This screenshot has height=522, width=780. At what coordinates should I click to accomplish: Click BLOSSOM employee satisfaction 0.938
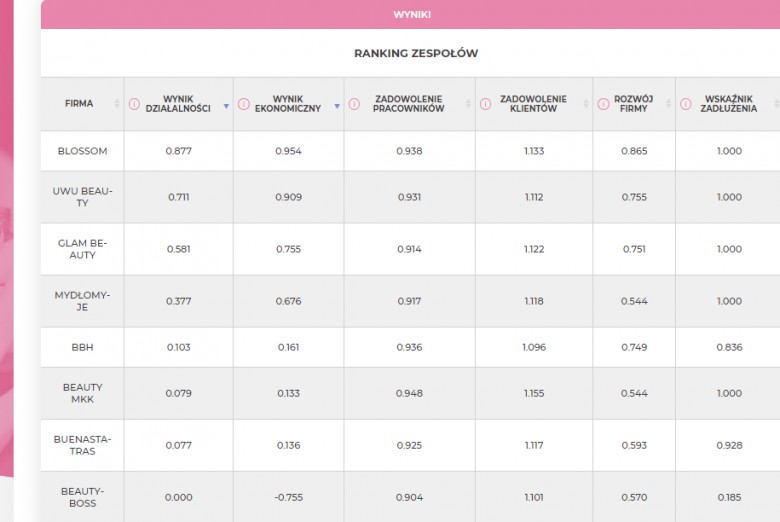tap(409, 151)
